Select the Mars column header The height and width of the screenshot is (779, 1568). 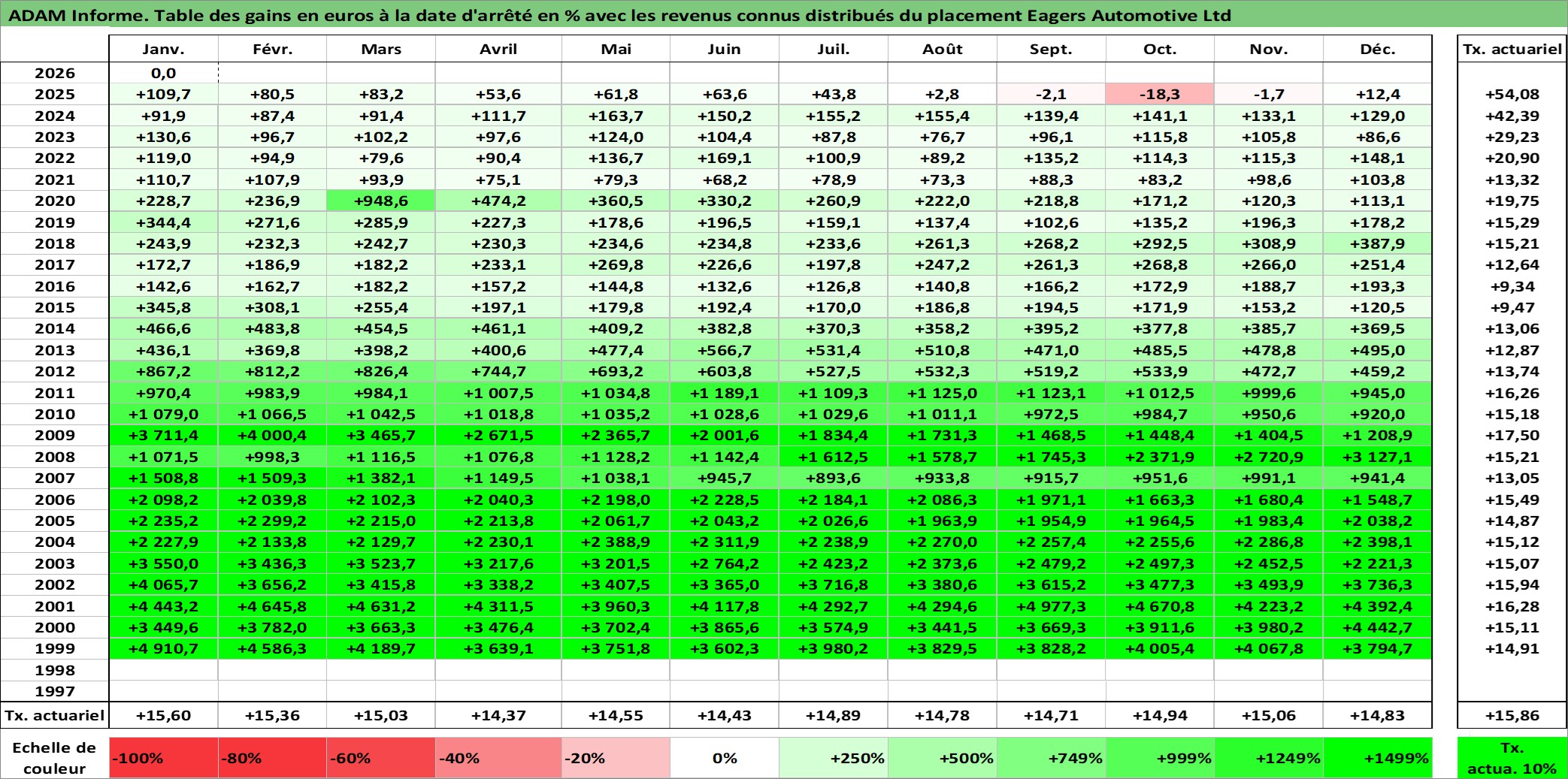click(x=381, y=49)
